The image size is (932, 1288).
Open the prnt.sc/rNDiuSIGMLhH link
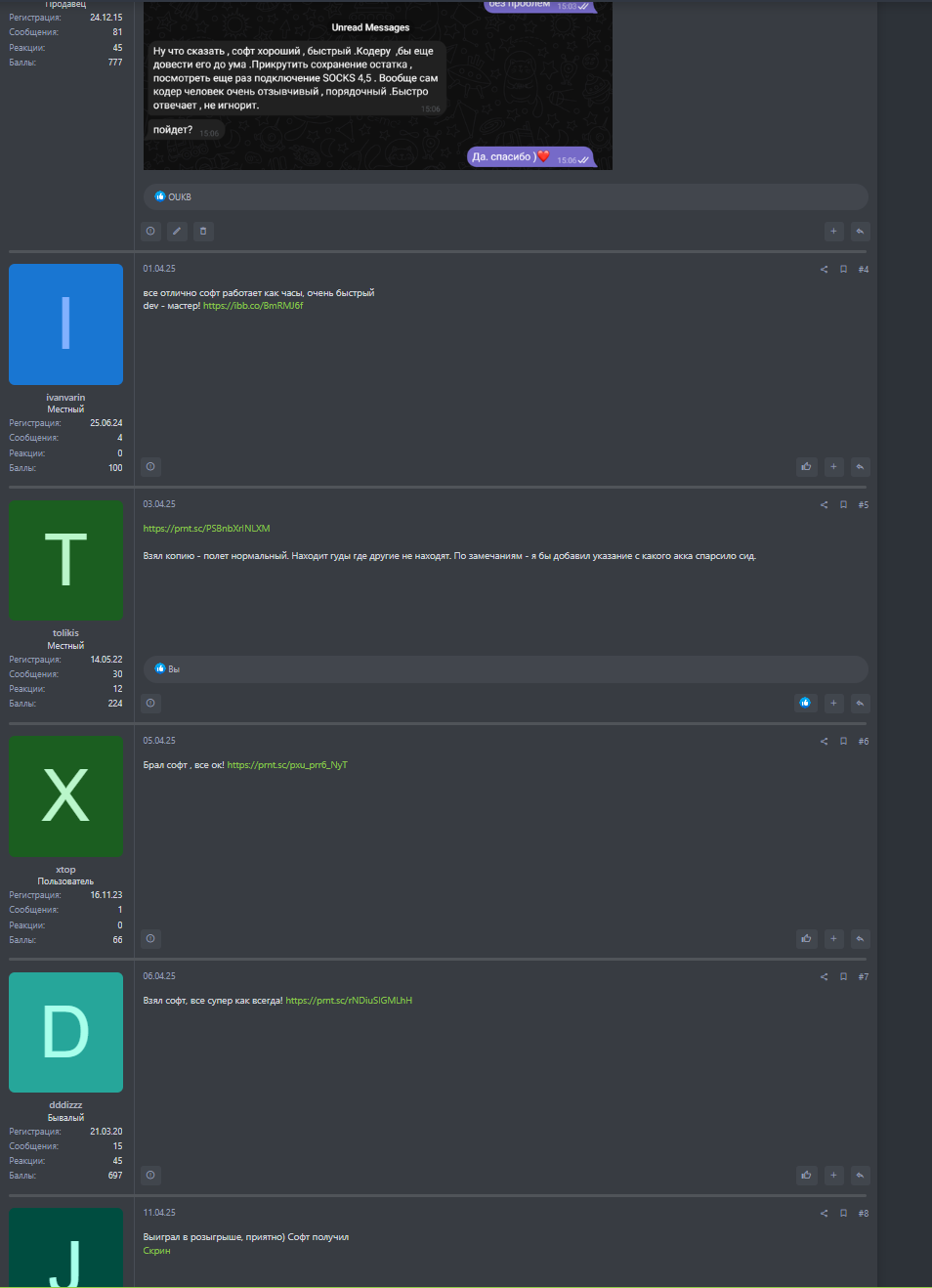coord(349,1001)
